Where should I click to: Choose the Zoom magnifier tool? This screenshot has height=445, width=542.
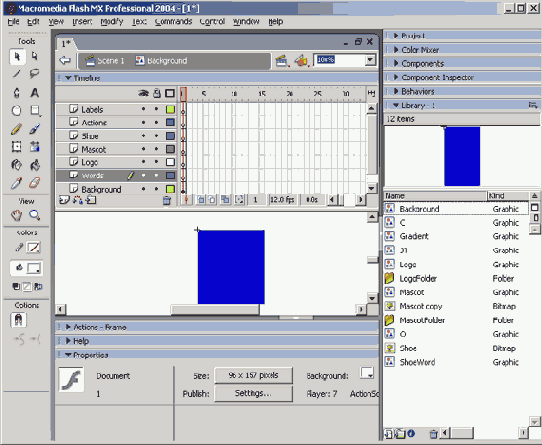34,215
